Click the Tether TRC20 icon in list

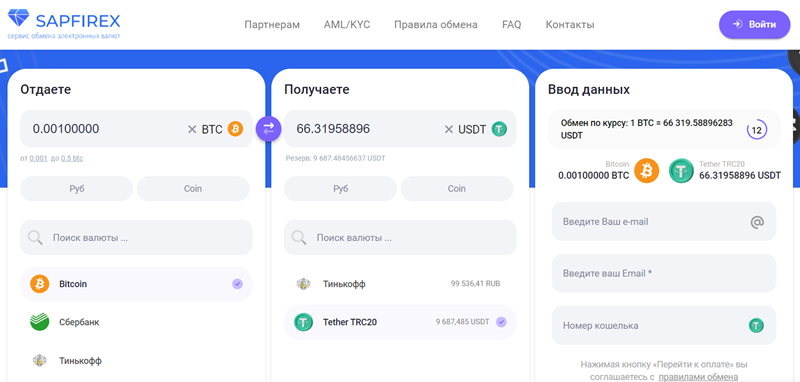coord(303,322)
